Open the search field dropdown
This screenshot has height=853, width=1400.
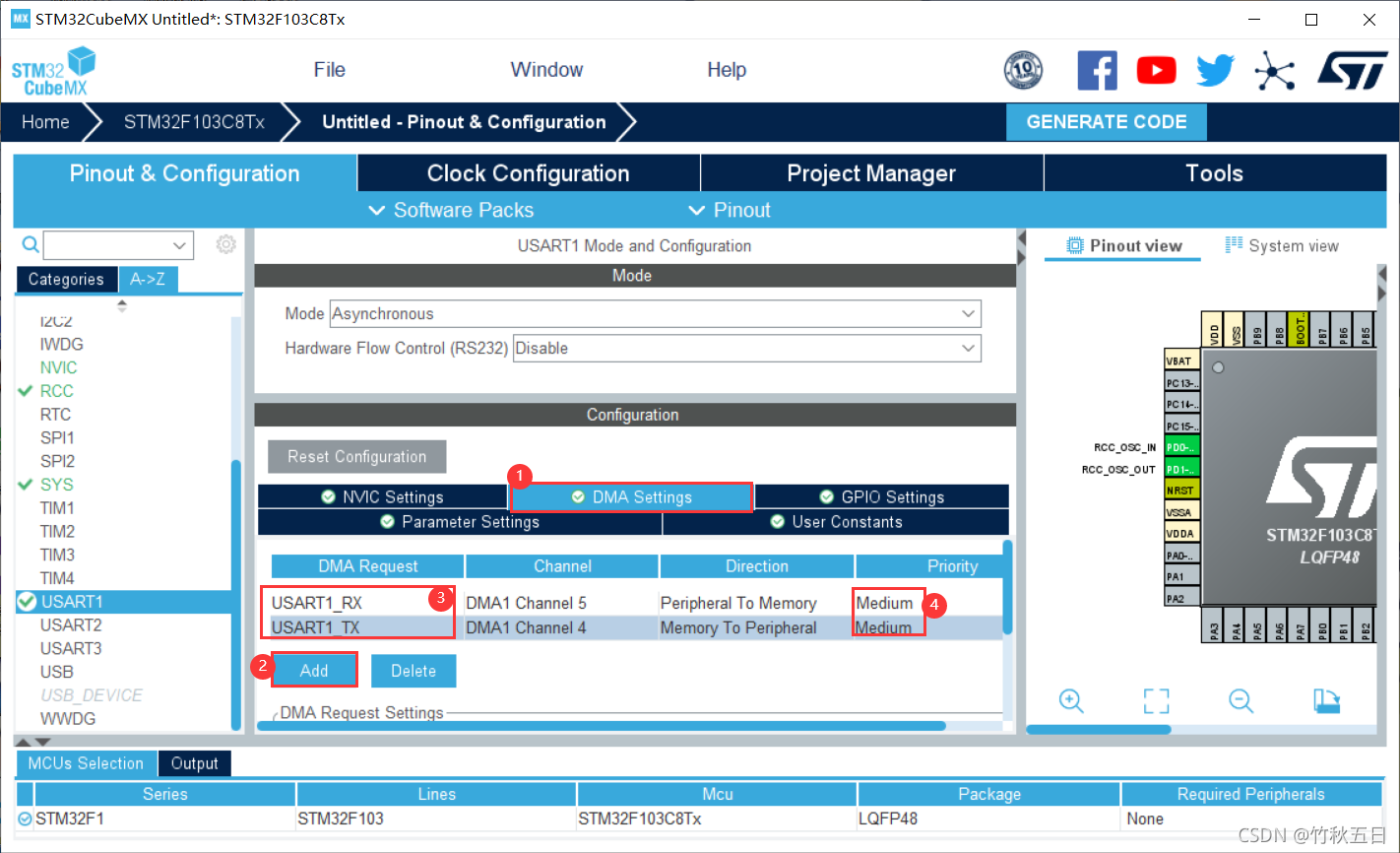179,245
